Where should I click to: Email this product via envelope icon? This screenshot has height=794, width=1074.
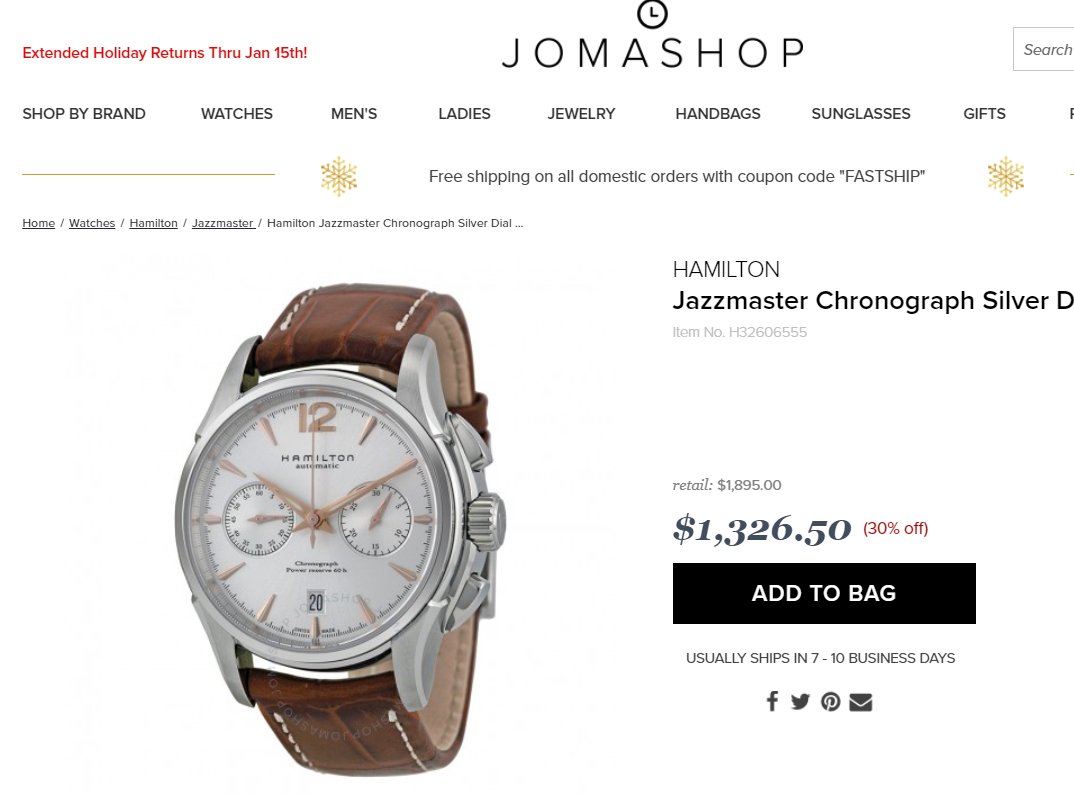[x=860, y=702]
